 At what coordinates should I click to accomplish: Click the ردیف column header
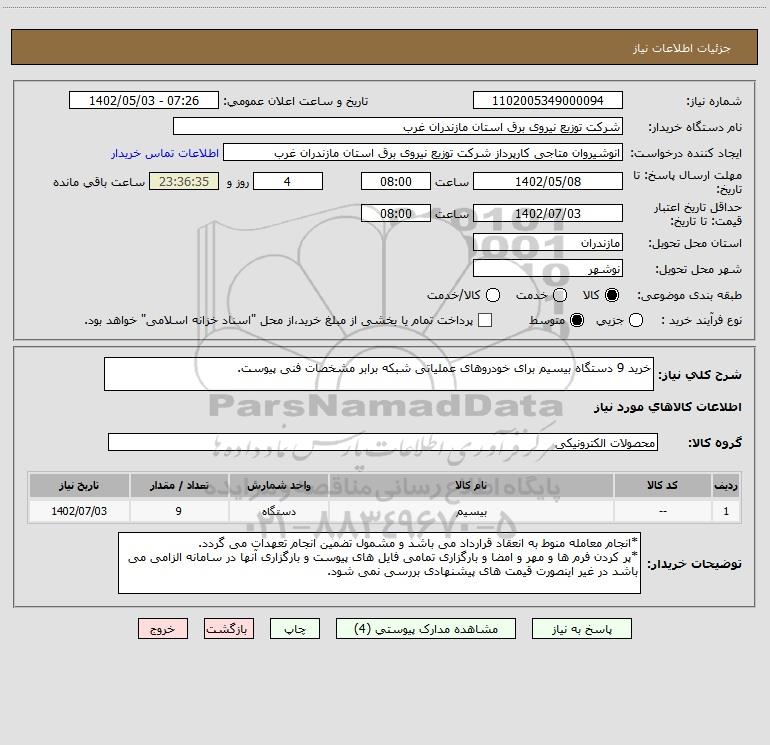tap(726, 485)
